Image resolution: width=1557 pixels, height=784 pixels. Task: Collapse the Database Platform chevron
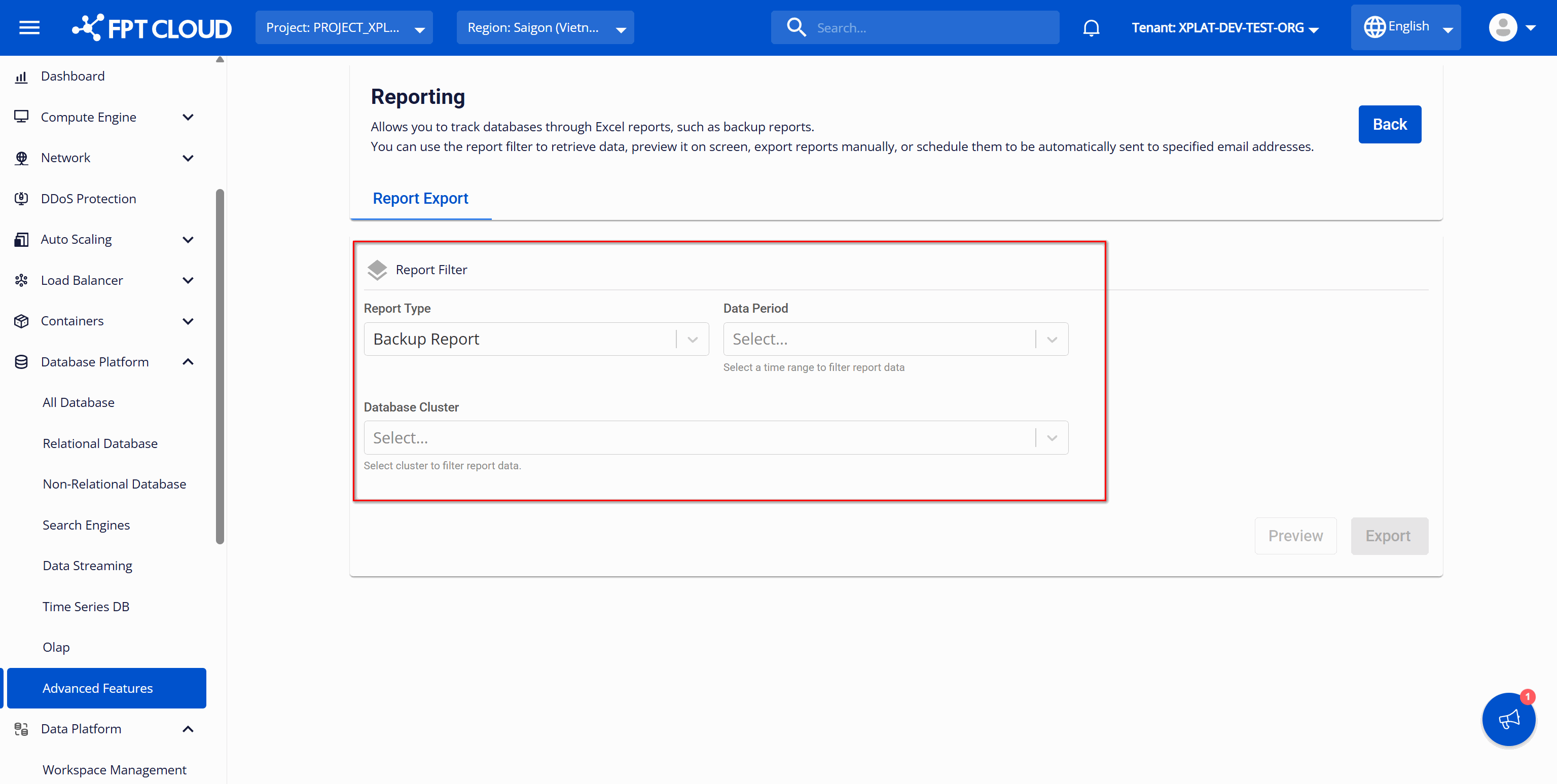click(x=188, y=362)
